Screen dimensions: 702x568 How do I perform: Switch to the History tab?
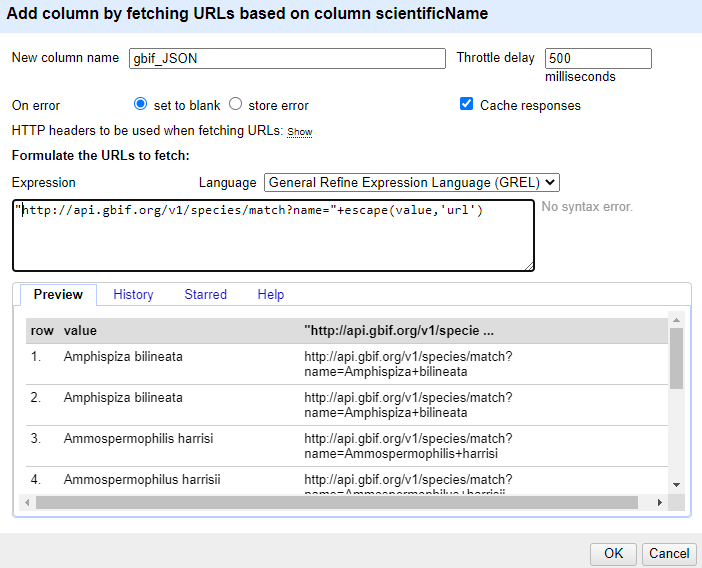click(133, 295)
